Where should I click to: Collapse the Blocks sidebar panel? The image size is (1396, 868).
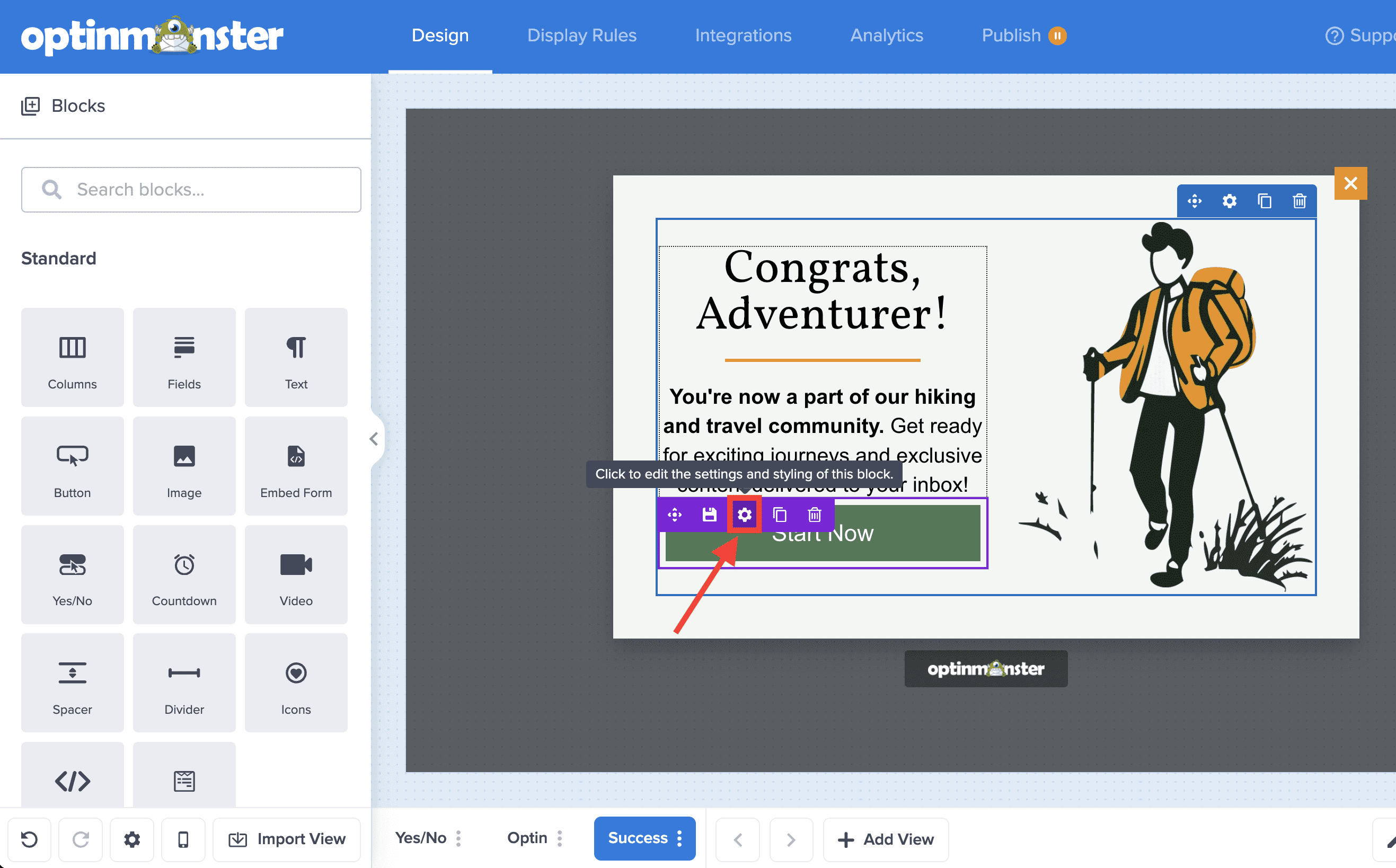click(374, 439)
